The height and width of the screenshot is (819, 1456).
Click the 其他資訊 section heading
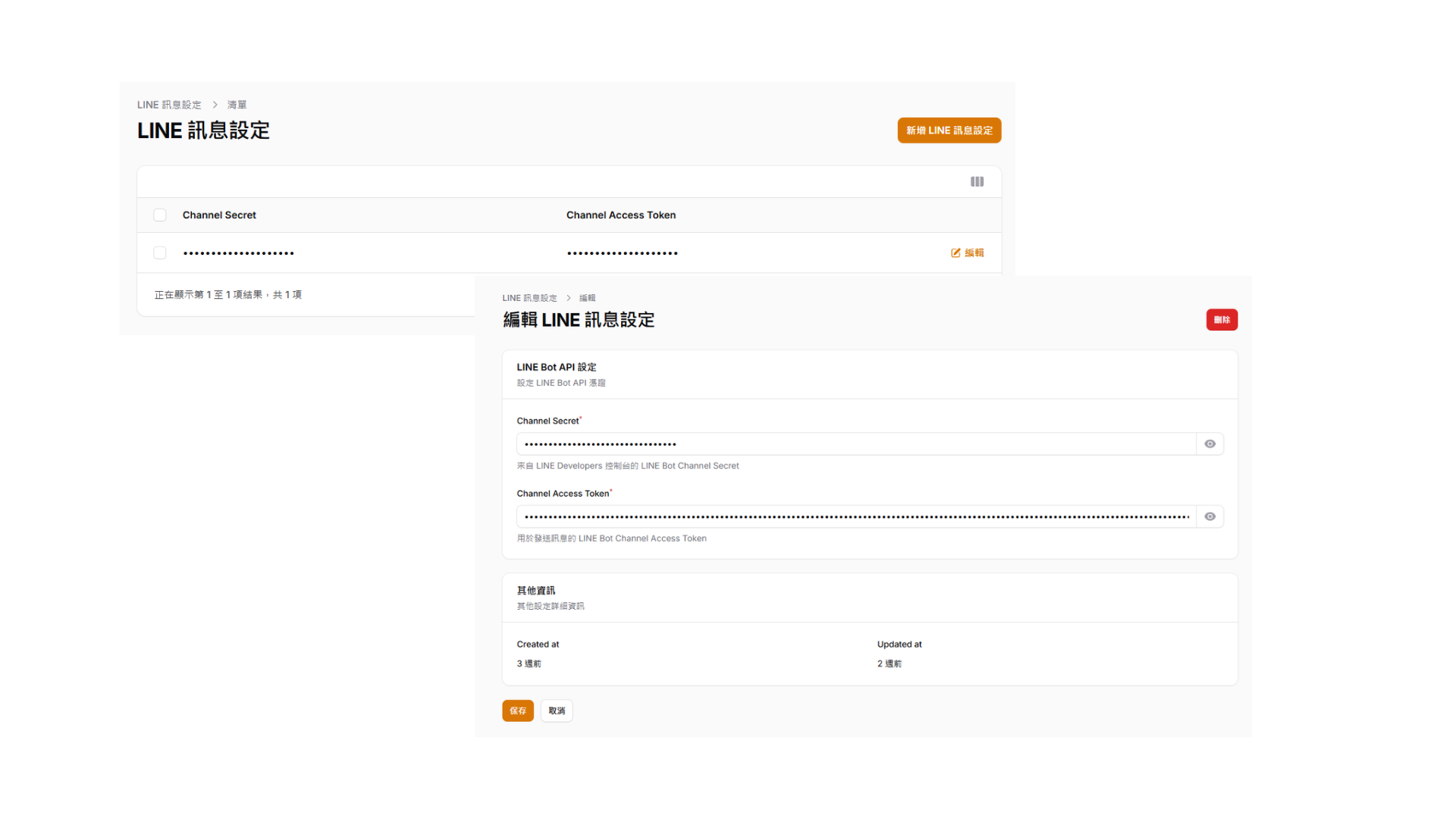535,591
